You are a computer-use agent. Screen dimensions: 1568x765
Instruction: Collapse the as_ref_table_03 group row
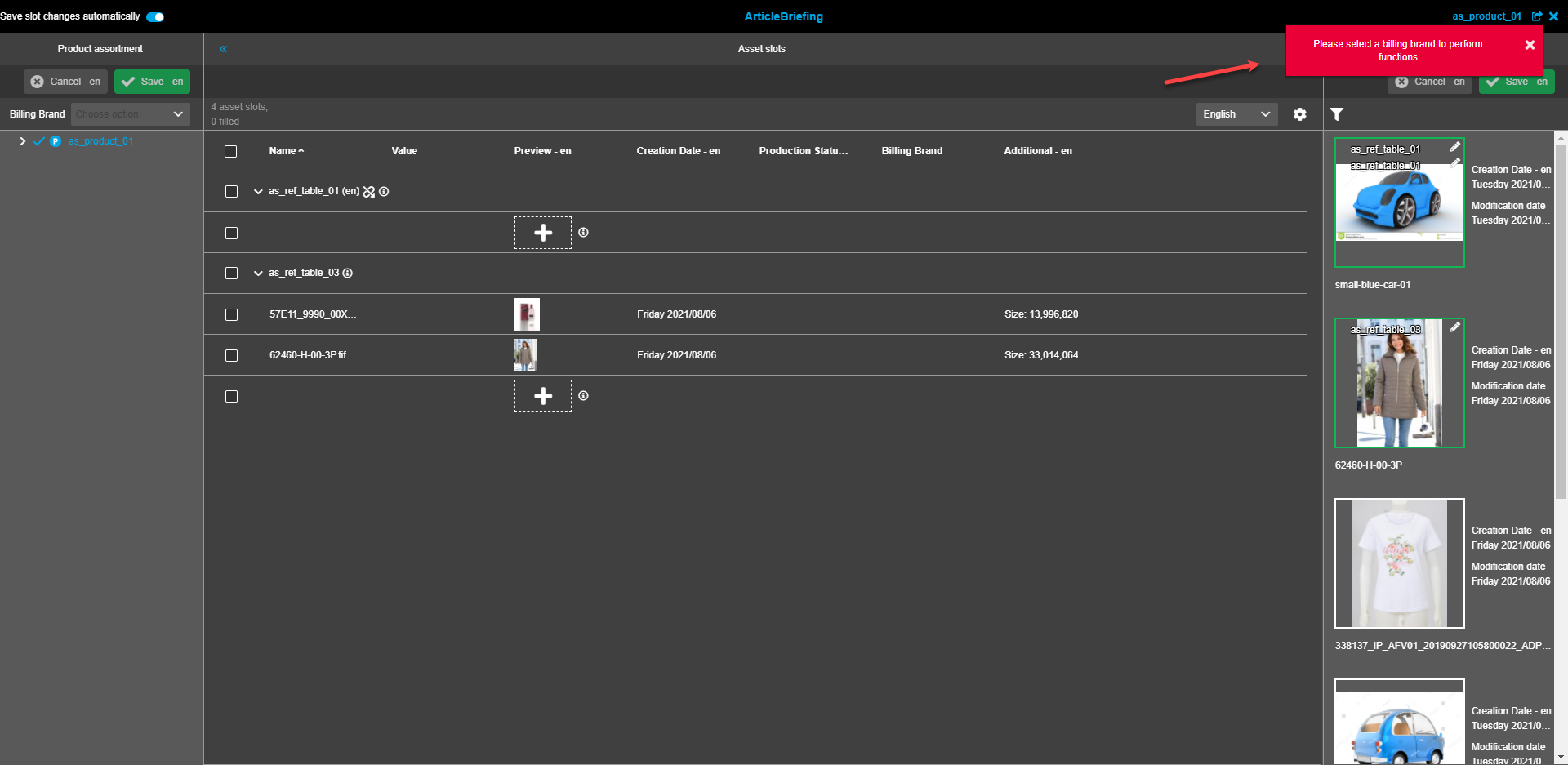(x=258, y=273)
